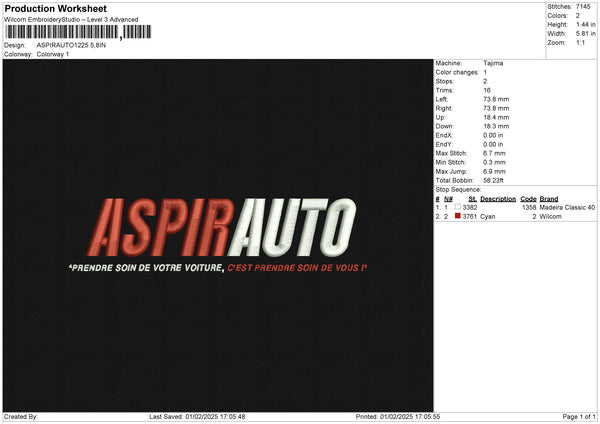Click 'Printed: 01/02/2025 17:05:55' footer
600x424 pixels.
pyautogui.click(x=398, y=417)
